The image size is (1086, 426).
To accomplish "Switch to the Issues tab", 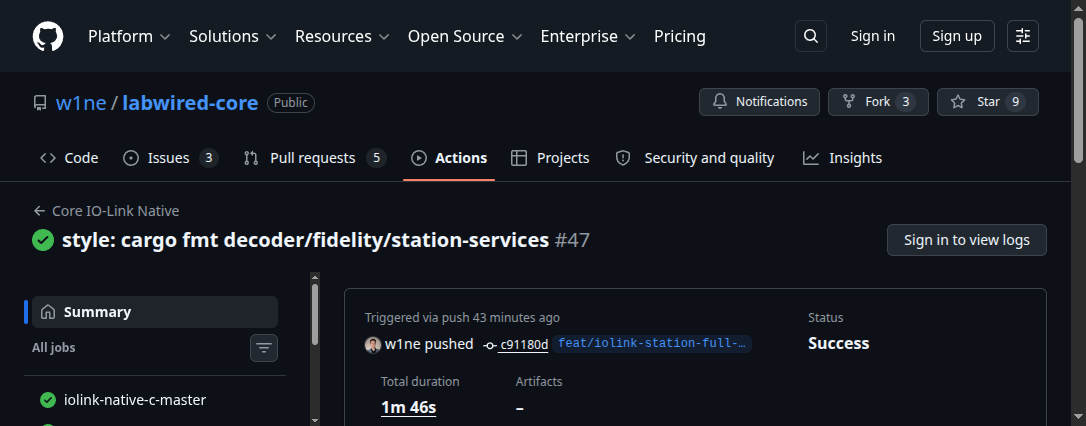I will (x=170, y=158).
